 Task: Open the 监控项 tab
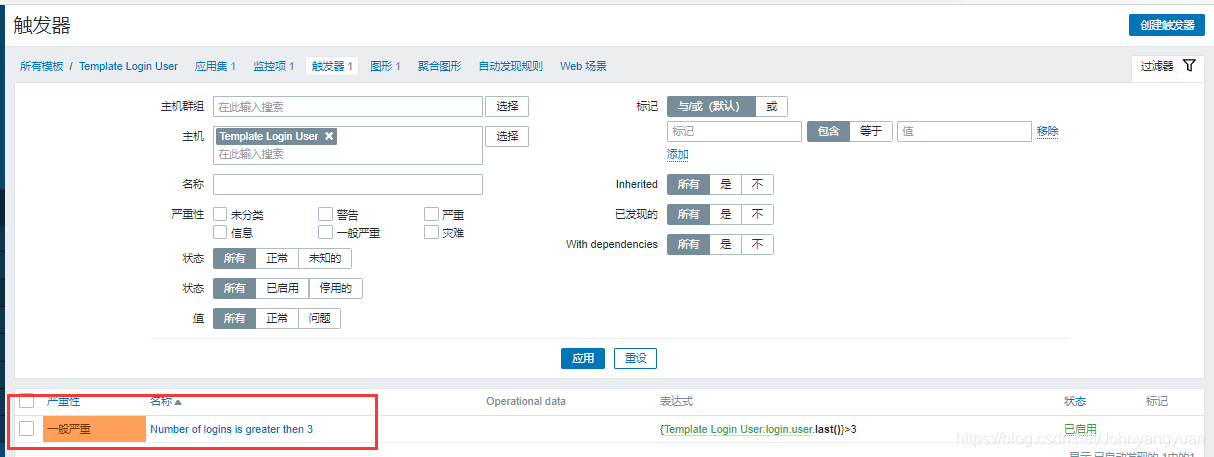[273, 66]
